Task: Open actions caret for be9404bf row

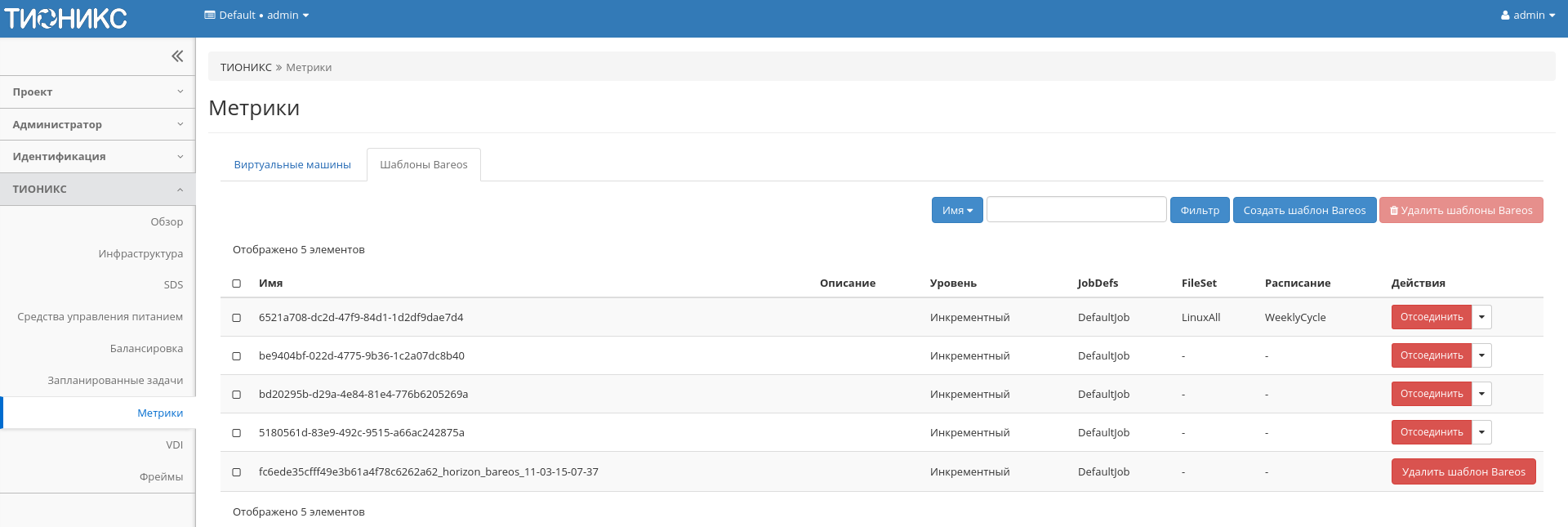Action: (1481, 355)
